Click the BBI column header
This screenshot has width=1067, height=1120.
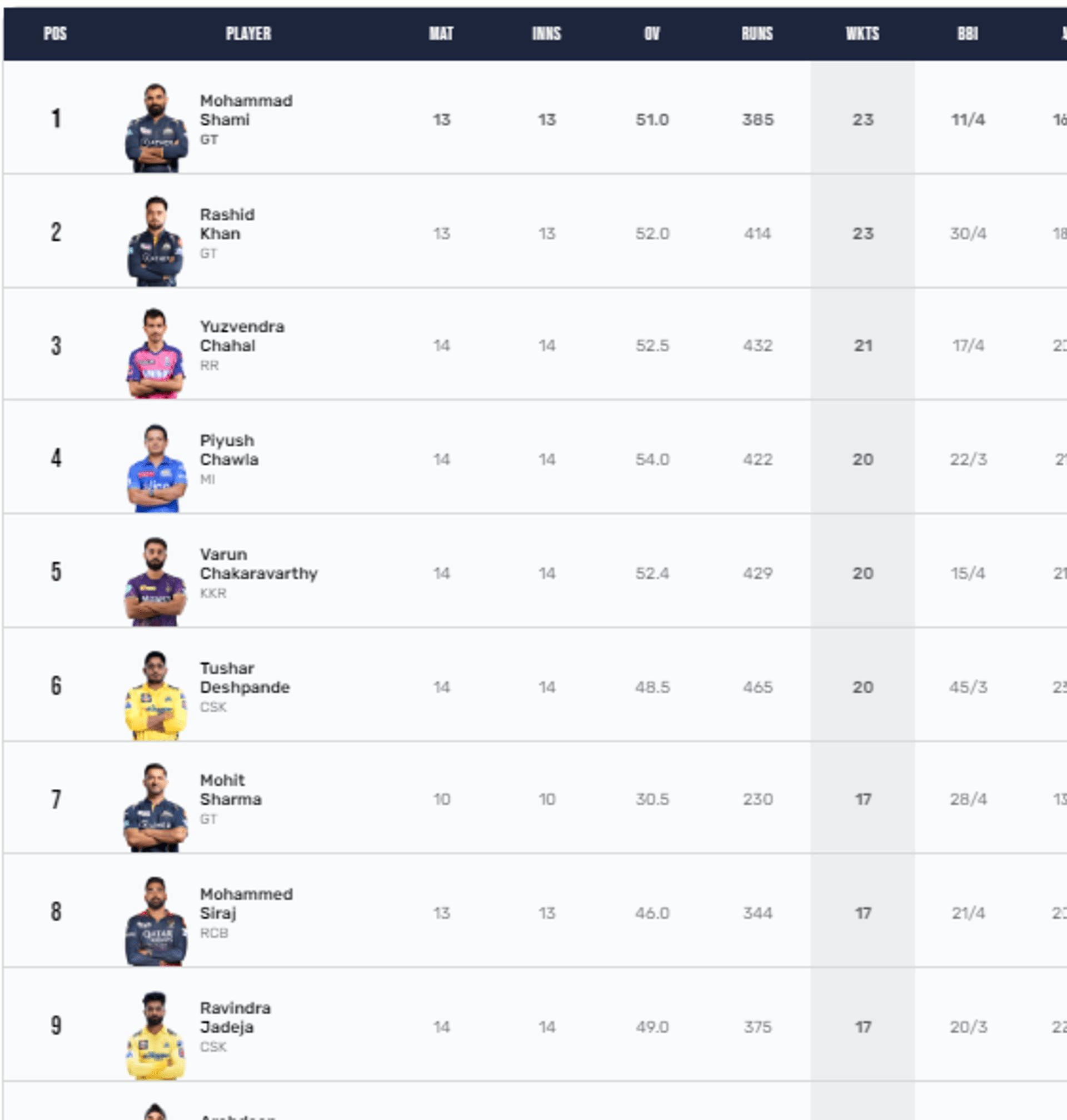tap(968, 33)
